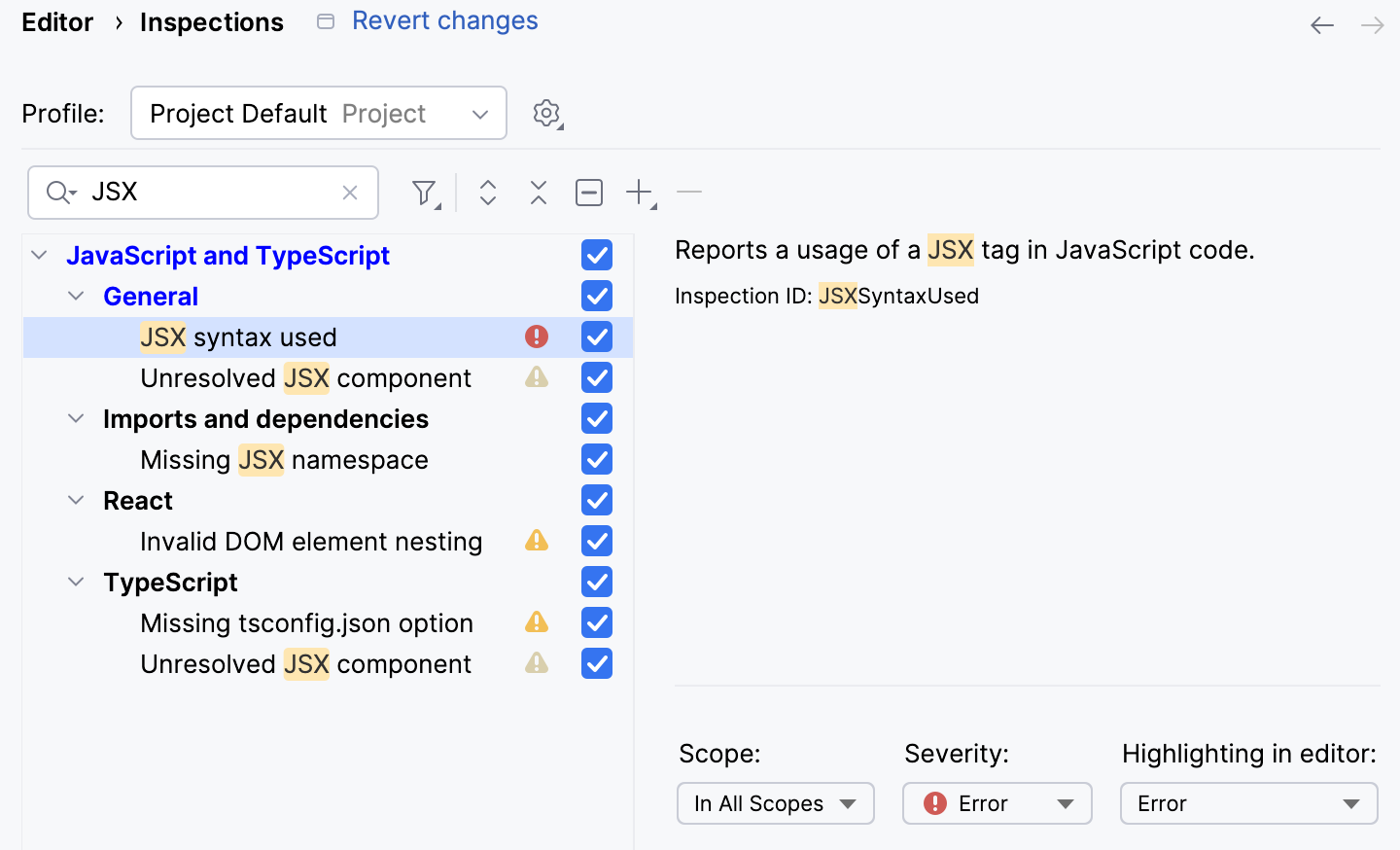1400x850 pixels.
Task: Click the warning icon beside Invalid DOM element nesting
Action: (536, 541)
